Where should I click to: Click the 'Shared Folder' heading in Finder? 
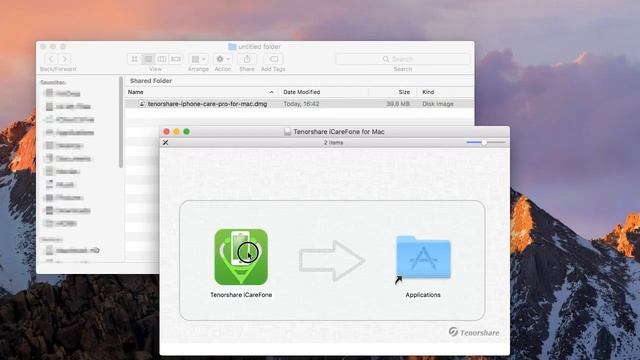(x=151, y=81)
